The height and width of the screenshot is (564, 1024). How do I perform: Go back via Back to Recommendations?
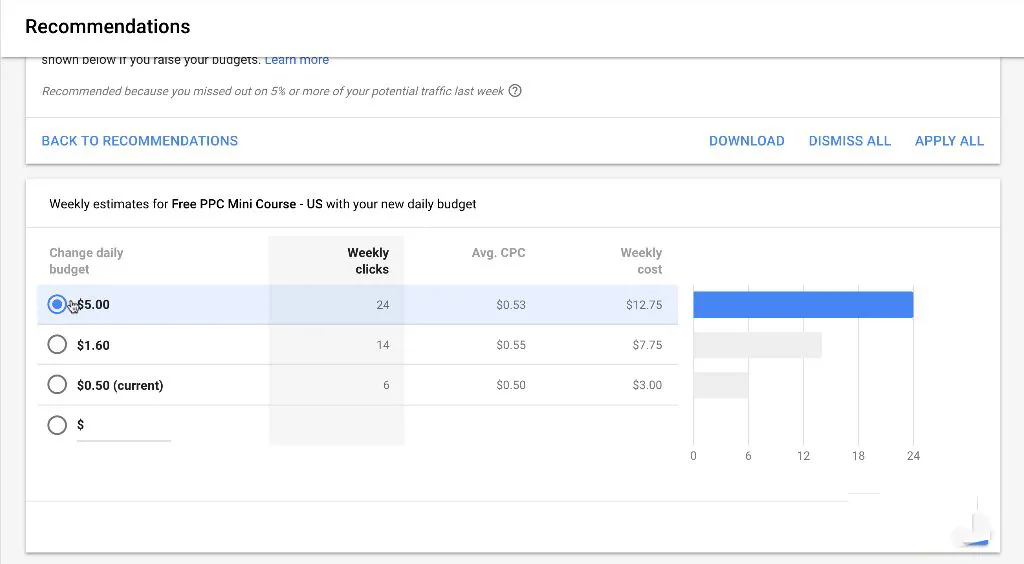pyautogui.click(x=139, y=141)
